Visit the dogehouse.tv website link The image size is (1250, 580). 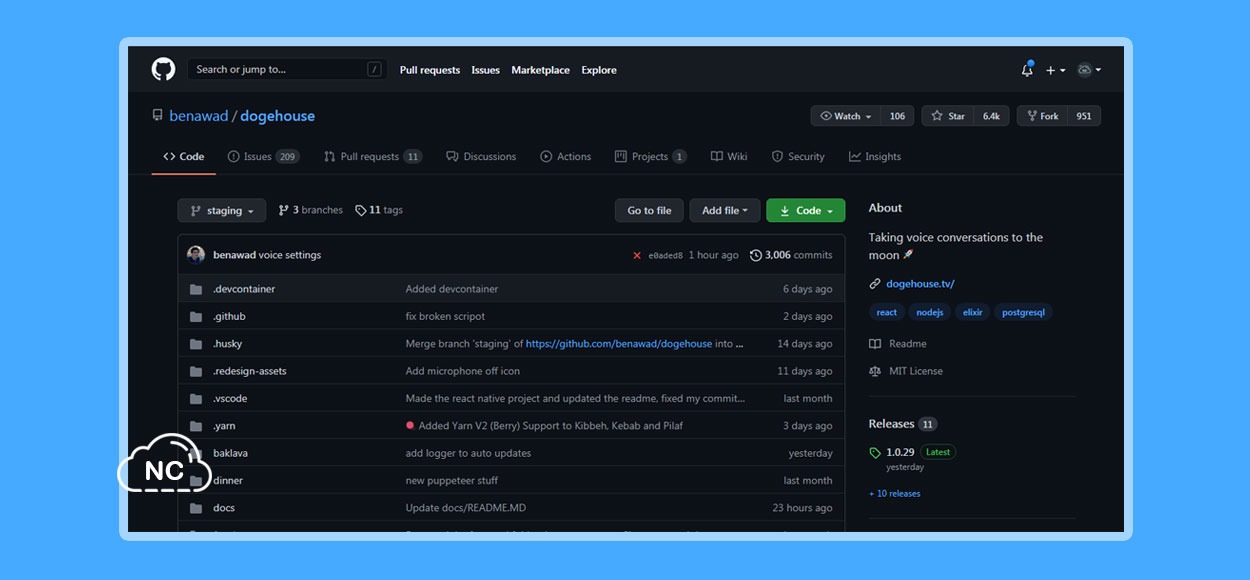tap(920, 284)
